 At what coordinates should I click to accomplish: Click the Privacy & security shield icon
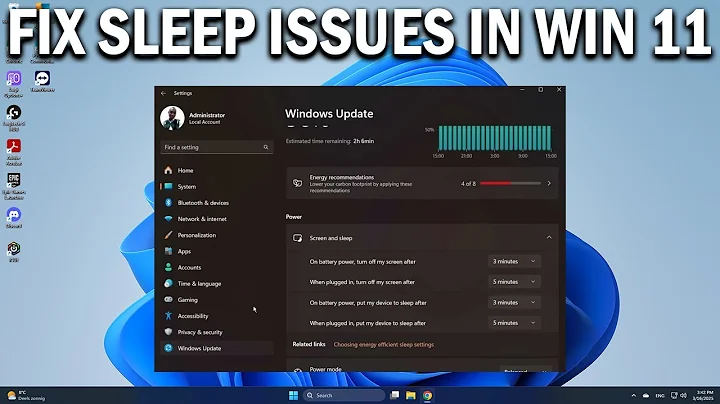pyautogui.click(x=169, y=332)
